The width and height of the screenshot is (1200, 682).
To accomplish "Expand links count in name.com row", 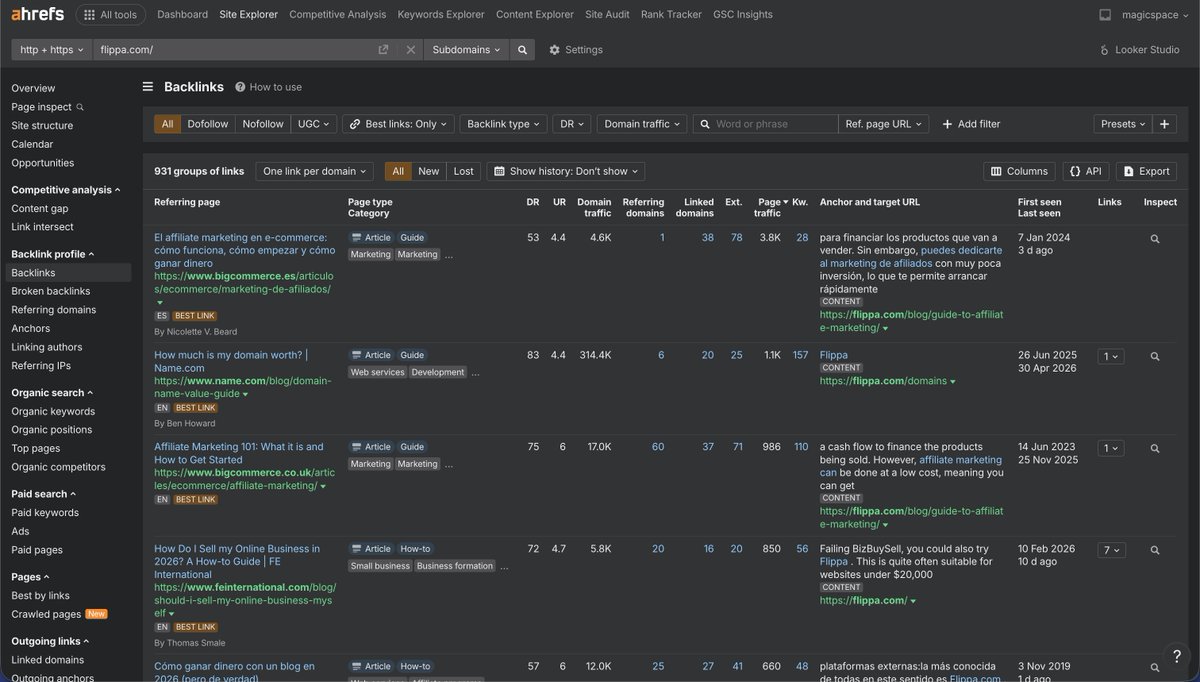I will (x=1110, y=356).
